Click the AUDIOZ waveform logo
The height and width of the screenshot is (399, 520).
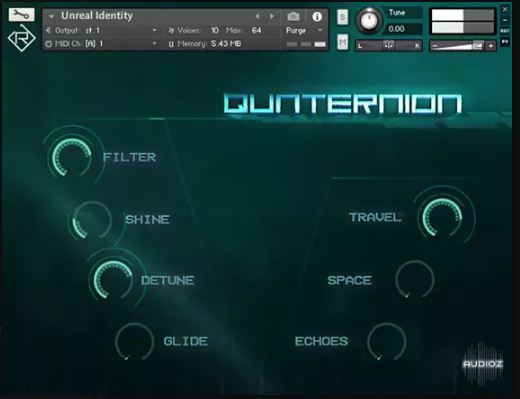[x=483, y=363]
